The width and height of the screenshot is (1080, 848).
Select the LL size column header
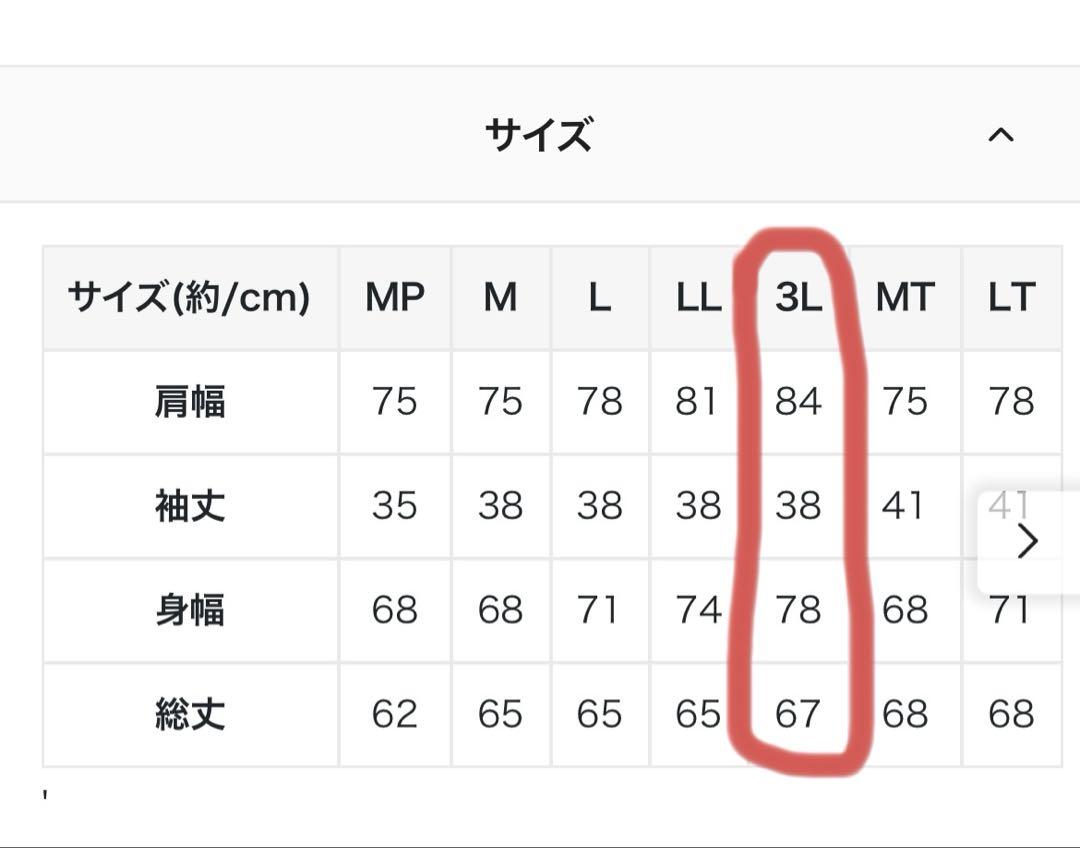click(699, 298)
